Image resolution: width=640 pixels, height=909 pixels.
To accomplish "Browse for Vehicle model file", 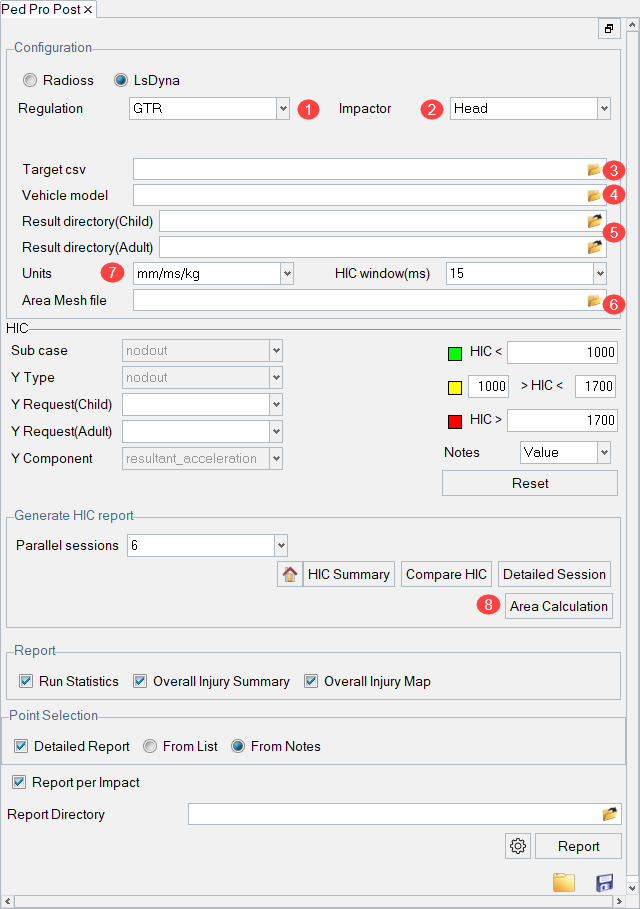I will [594, 195].
